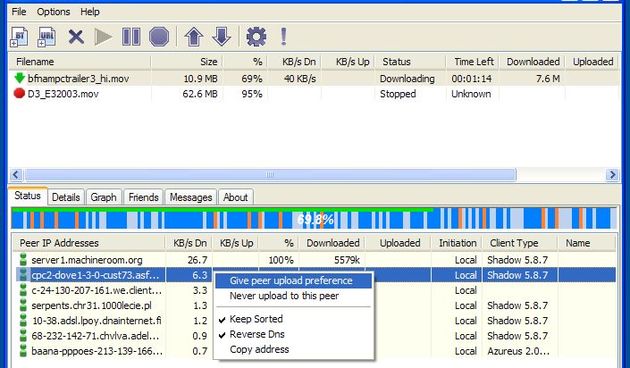630x368 pixels.
Task: Click the 00:01:14 time left value
Action: click(471, 78)
